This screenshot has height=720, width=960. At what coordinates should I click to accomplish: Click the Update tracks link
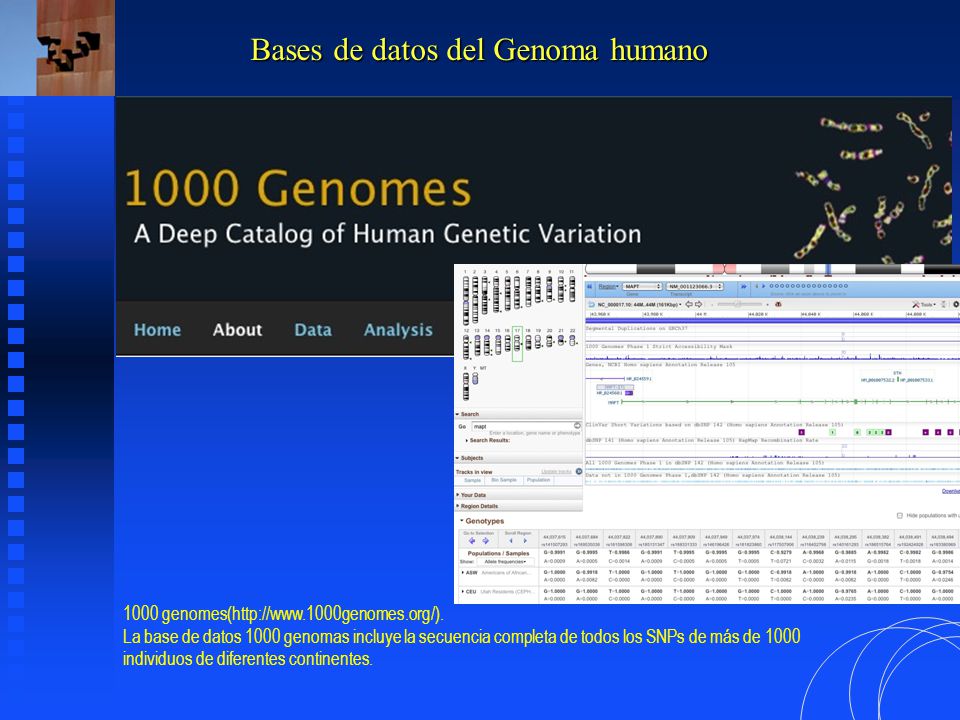(x=556, y=471)
